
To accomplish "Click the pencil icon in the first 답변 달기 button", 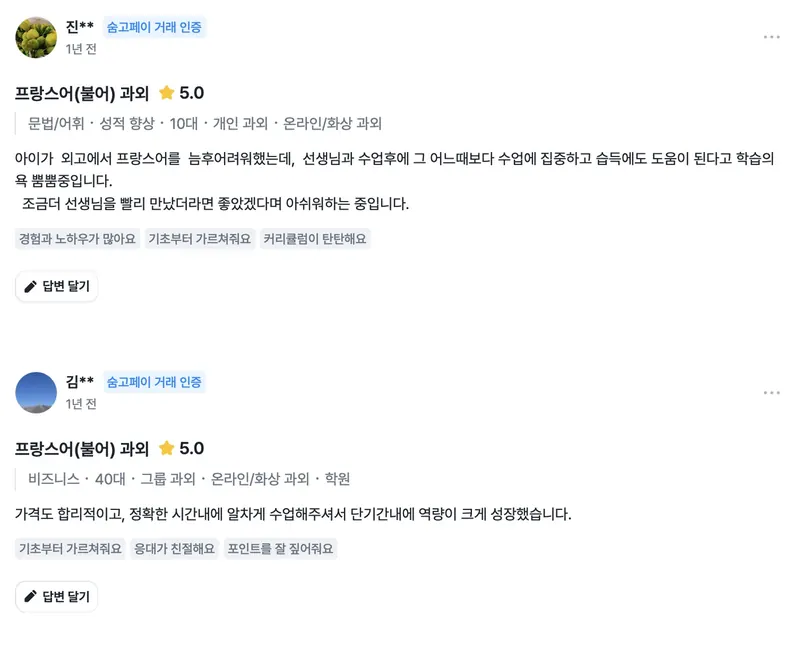I will click(31, 286).
